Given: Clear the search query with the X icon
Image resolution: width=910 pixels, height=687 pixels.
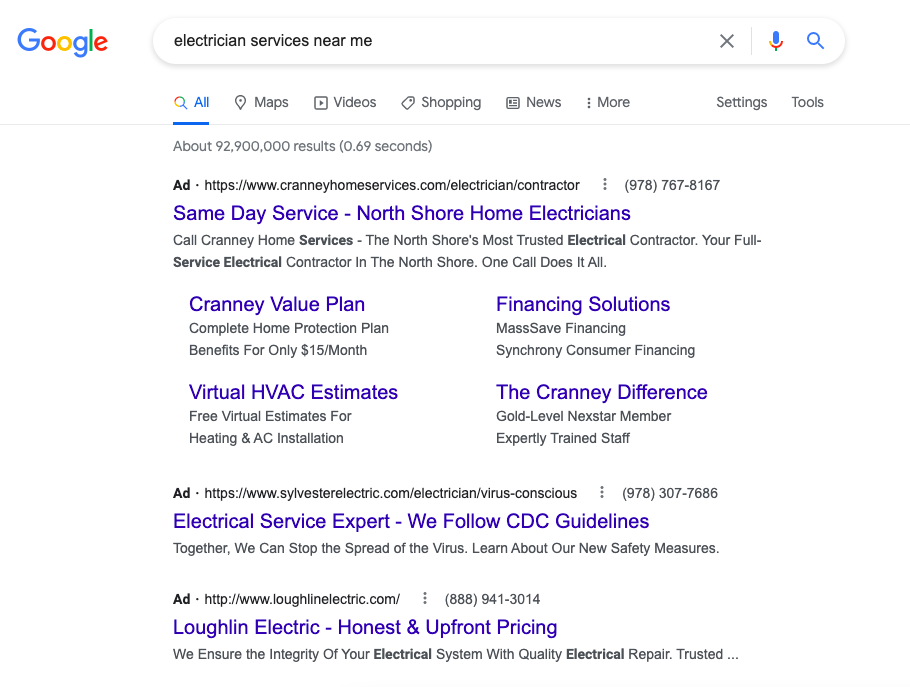Looking at the screenshot, I should [727, 41].
